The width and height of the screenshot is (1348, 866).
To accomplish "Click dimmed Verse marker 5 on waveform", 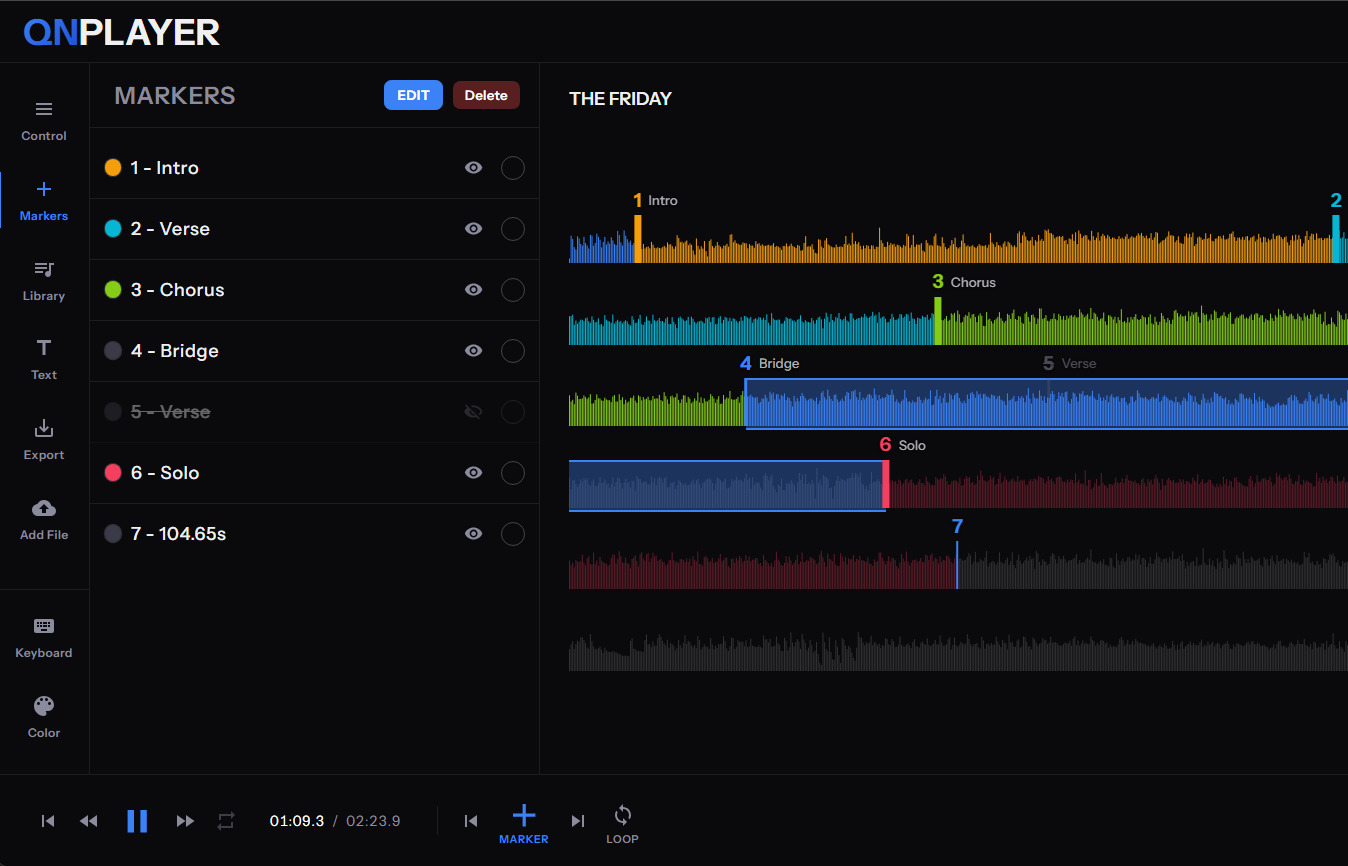I will click(1048, 364).
